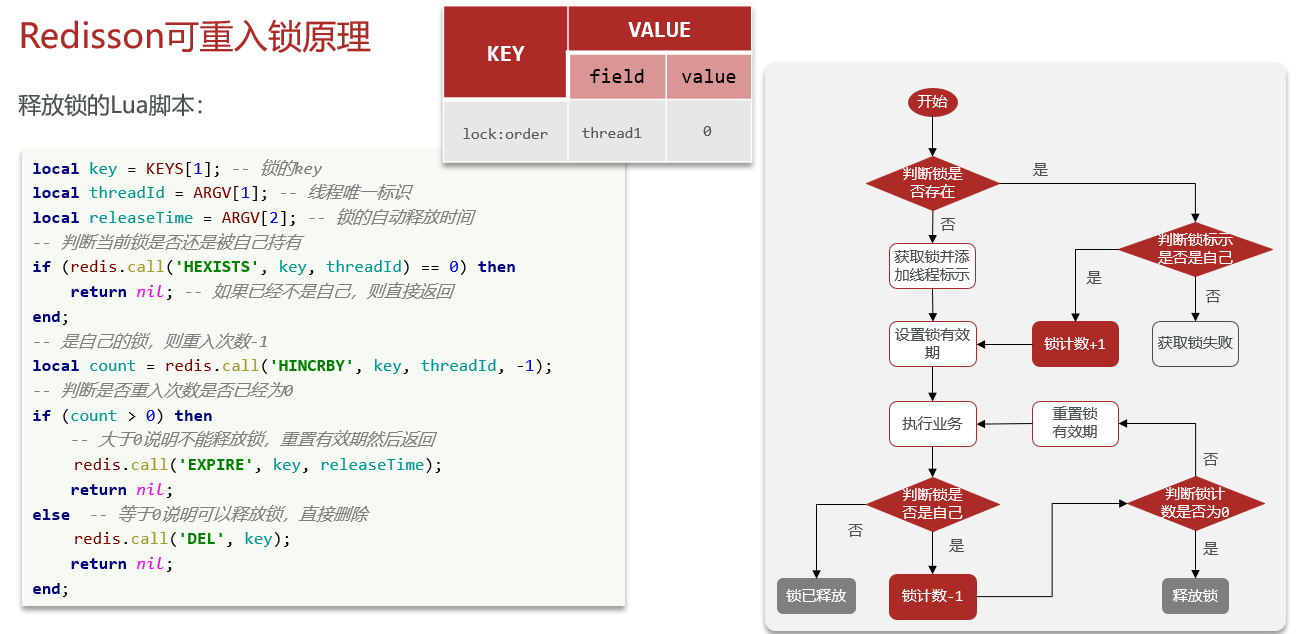
Task: Click the '开始' start node
Action: [932, 102]
